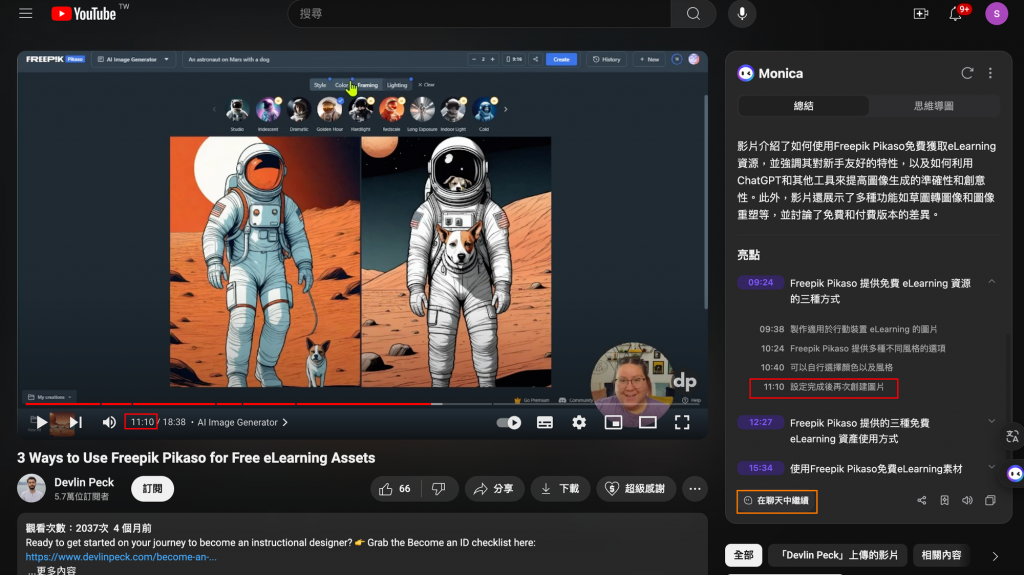The height and width of the screenshot is (575, 1024).
Task: Click the red video progress bar
Action: [x=229, y=404]
